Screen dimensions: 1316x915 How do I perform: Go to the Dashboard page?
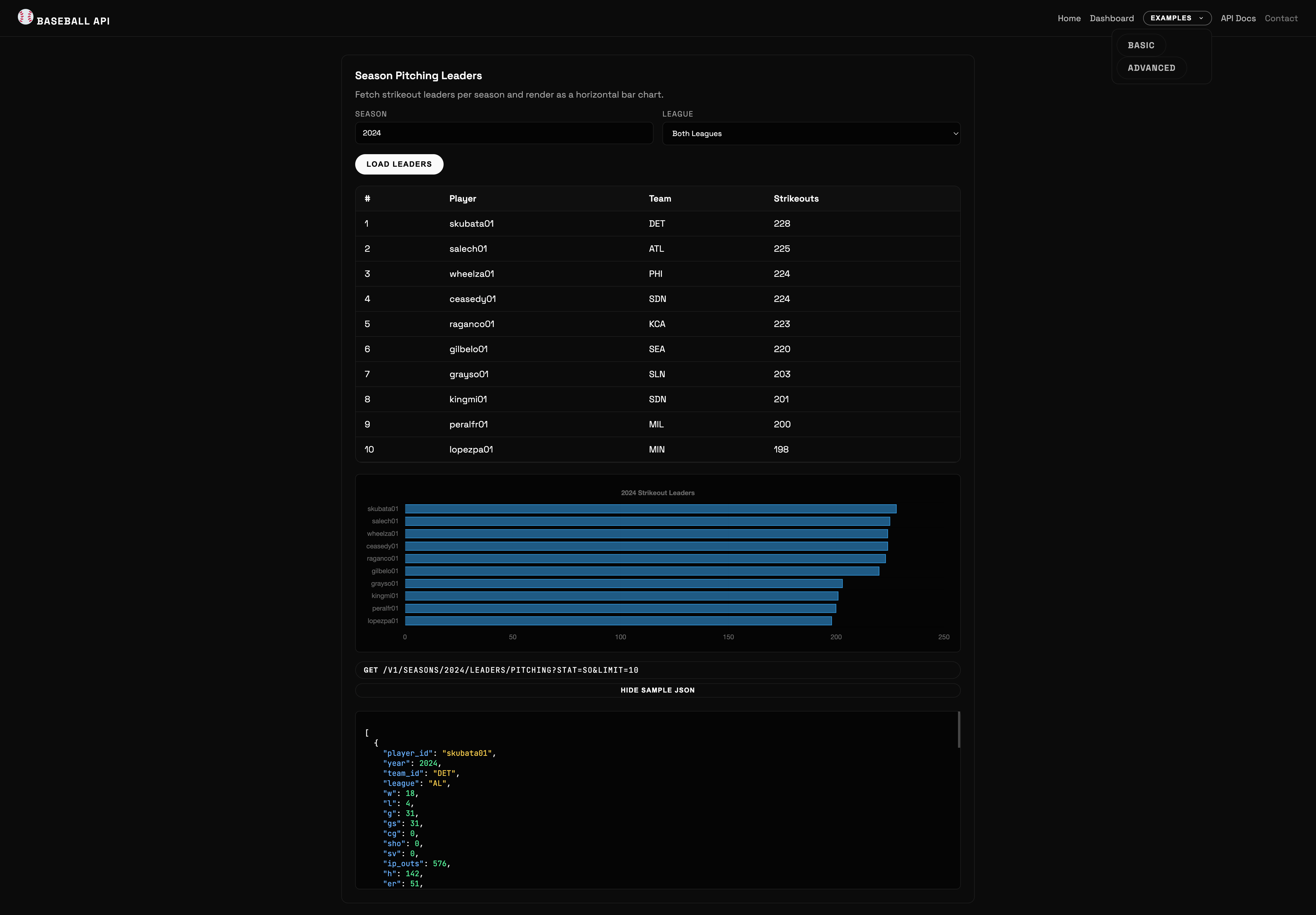tap(1111, 18)
